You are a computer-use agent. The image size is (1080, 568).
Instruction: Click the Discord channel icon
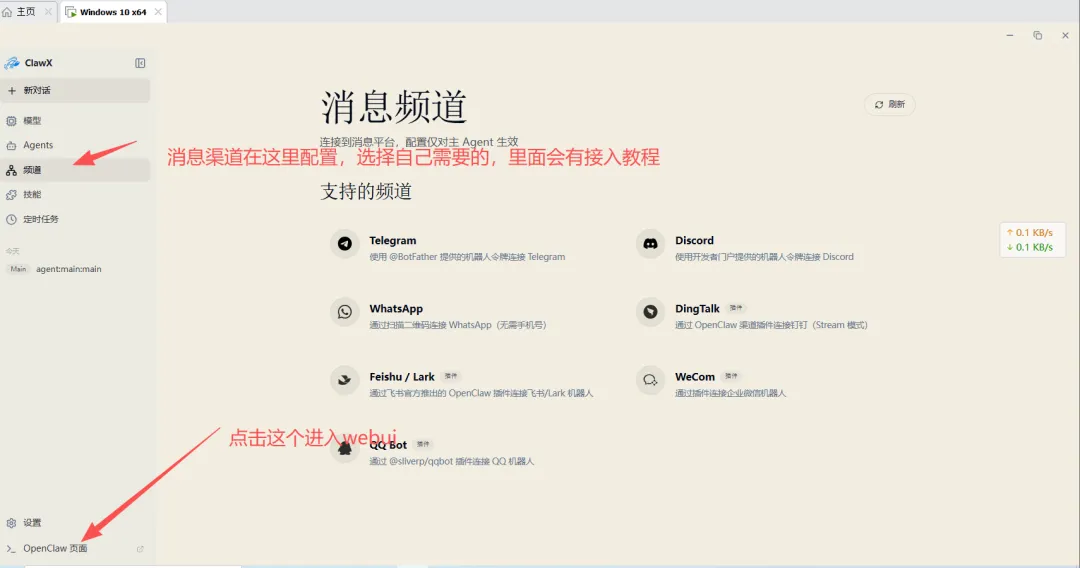[650, 244]
